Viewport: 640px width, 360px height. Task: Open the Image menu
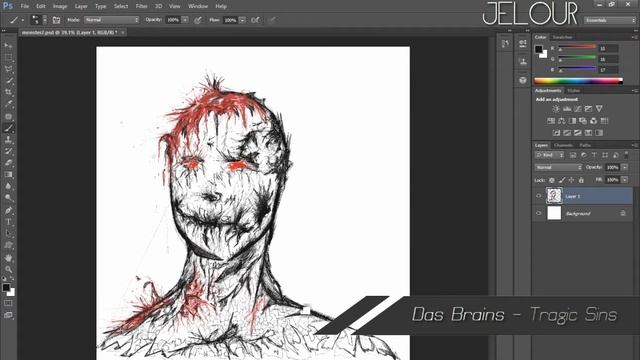click(x=60, y=7)
